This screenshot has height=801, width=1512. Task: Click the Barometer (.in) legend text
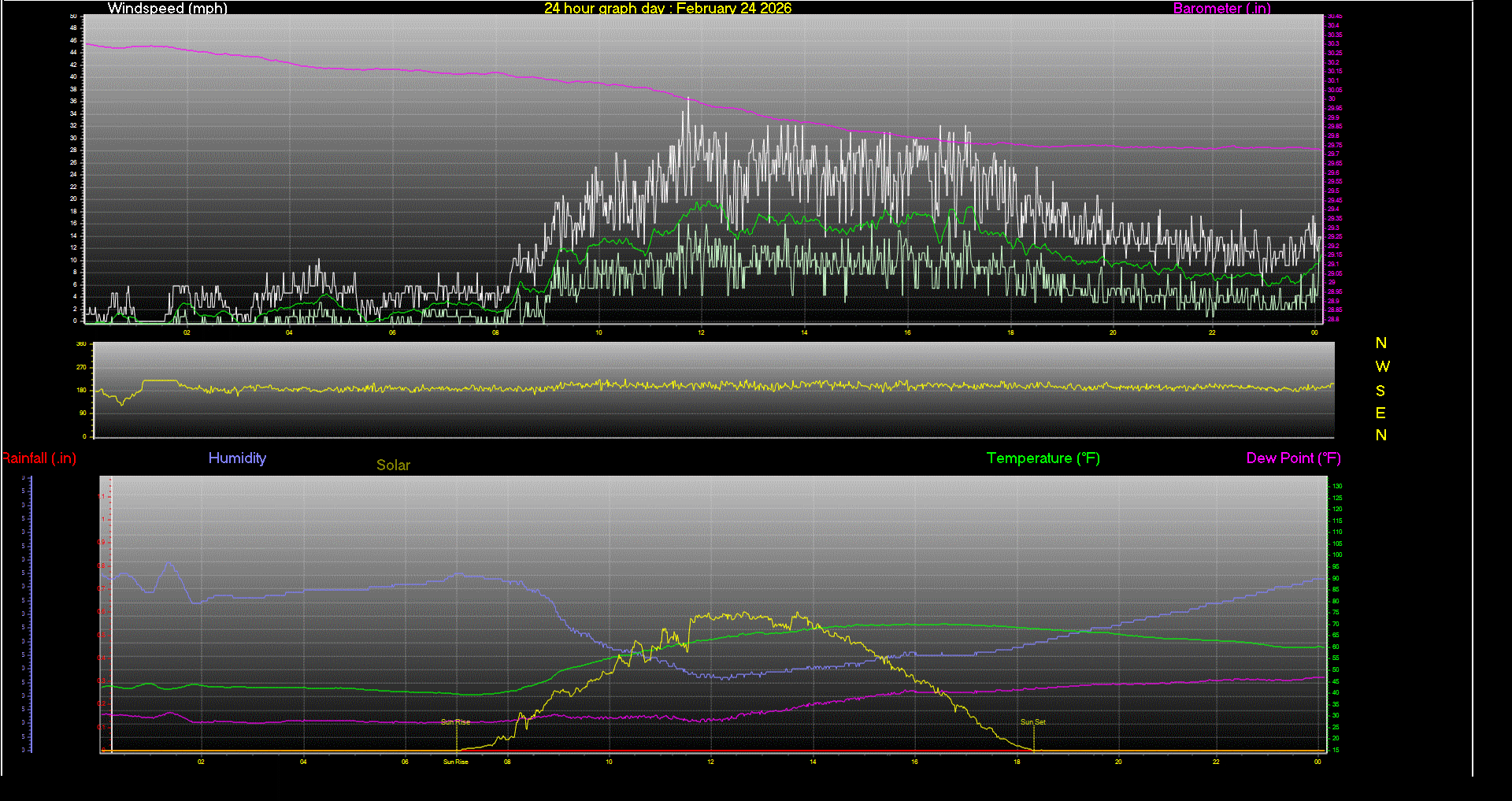[1221, 9]
